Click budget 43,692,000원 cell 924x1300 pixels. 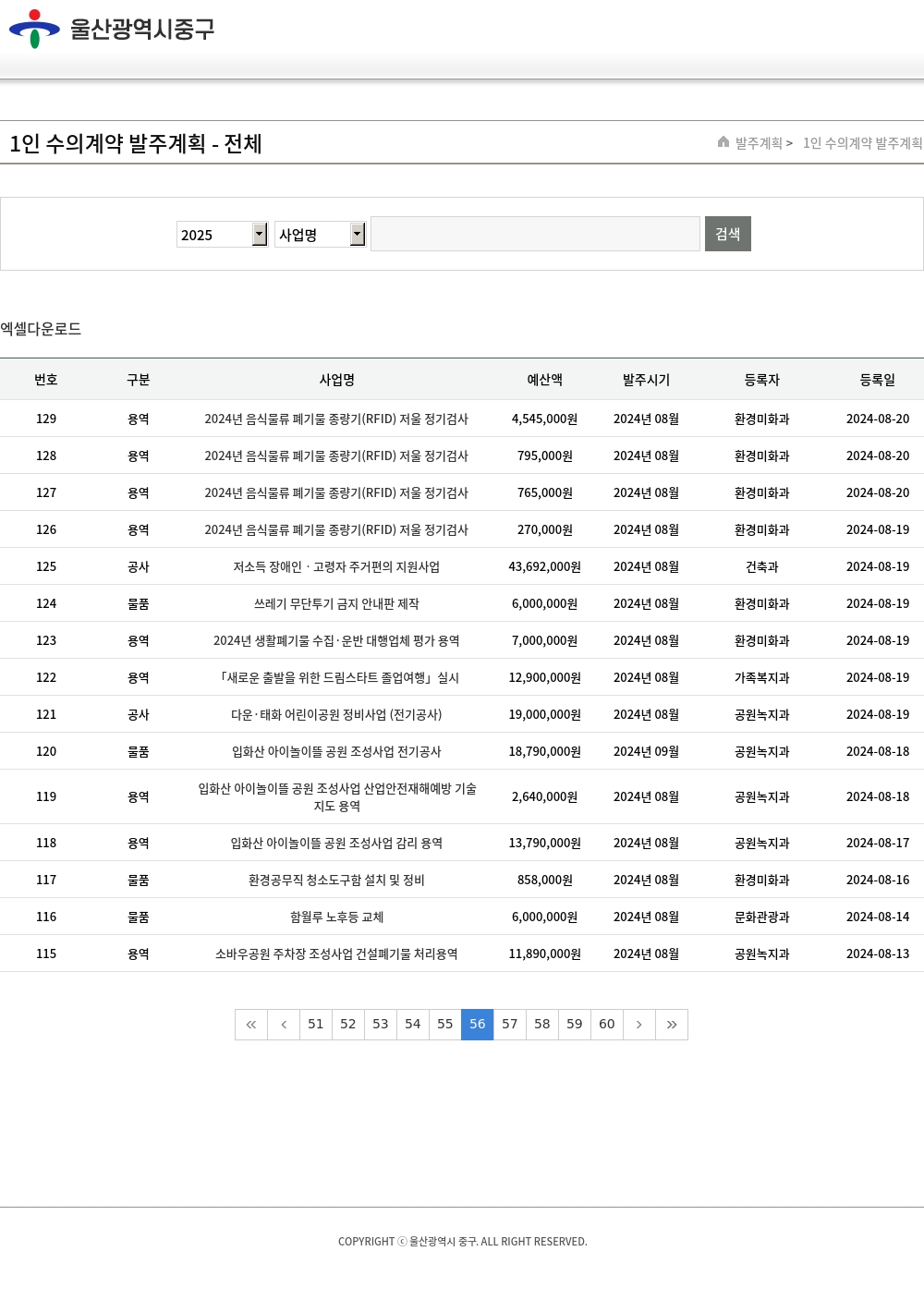545,567
